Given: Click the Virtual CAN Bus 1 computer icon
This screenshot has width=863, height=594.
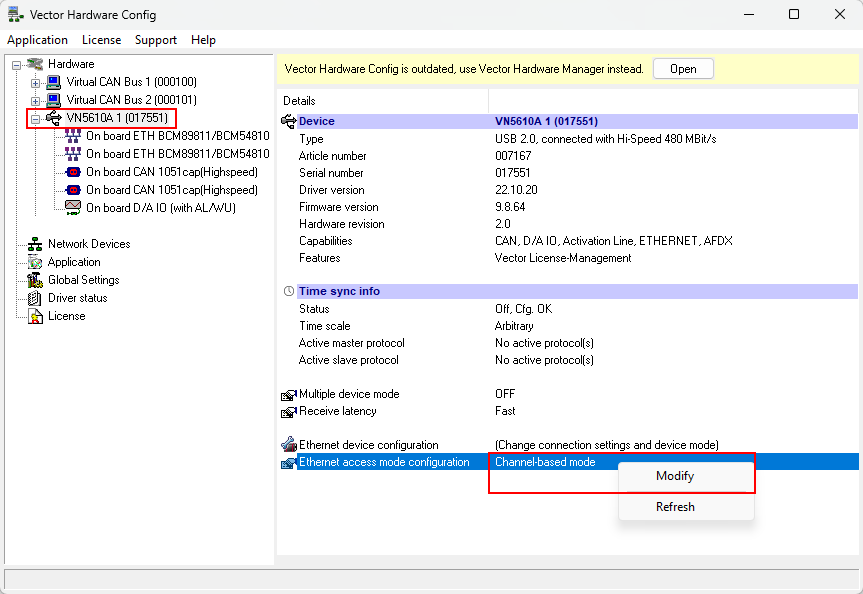Looking at the screenshot, I should [x=53, y=82].
